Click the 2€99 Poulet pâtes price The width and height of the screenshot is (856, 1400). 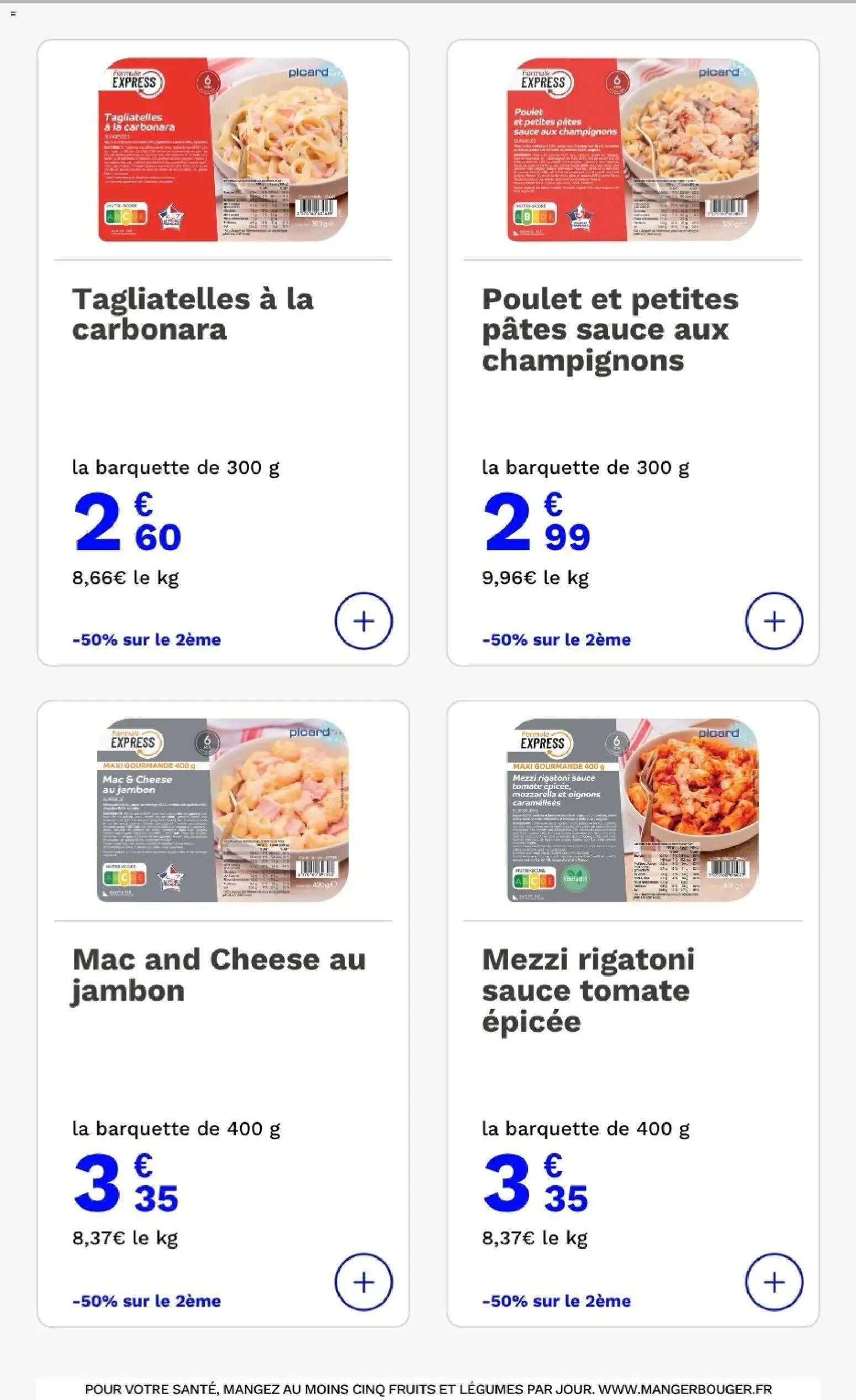click(537, 523)
